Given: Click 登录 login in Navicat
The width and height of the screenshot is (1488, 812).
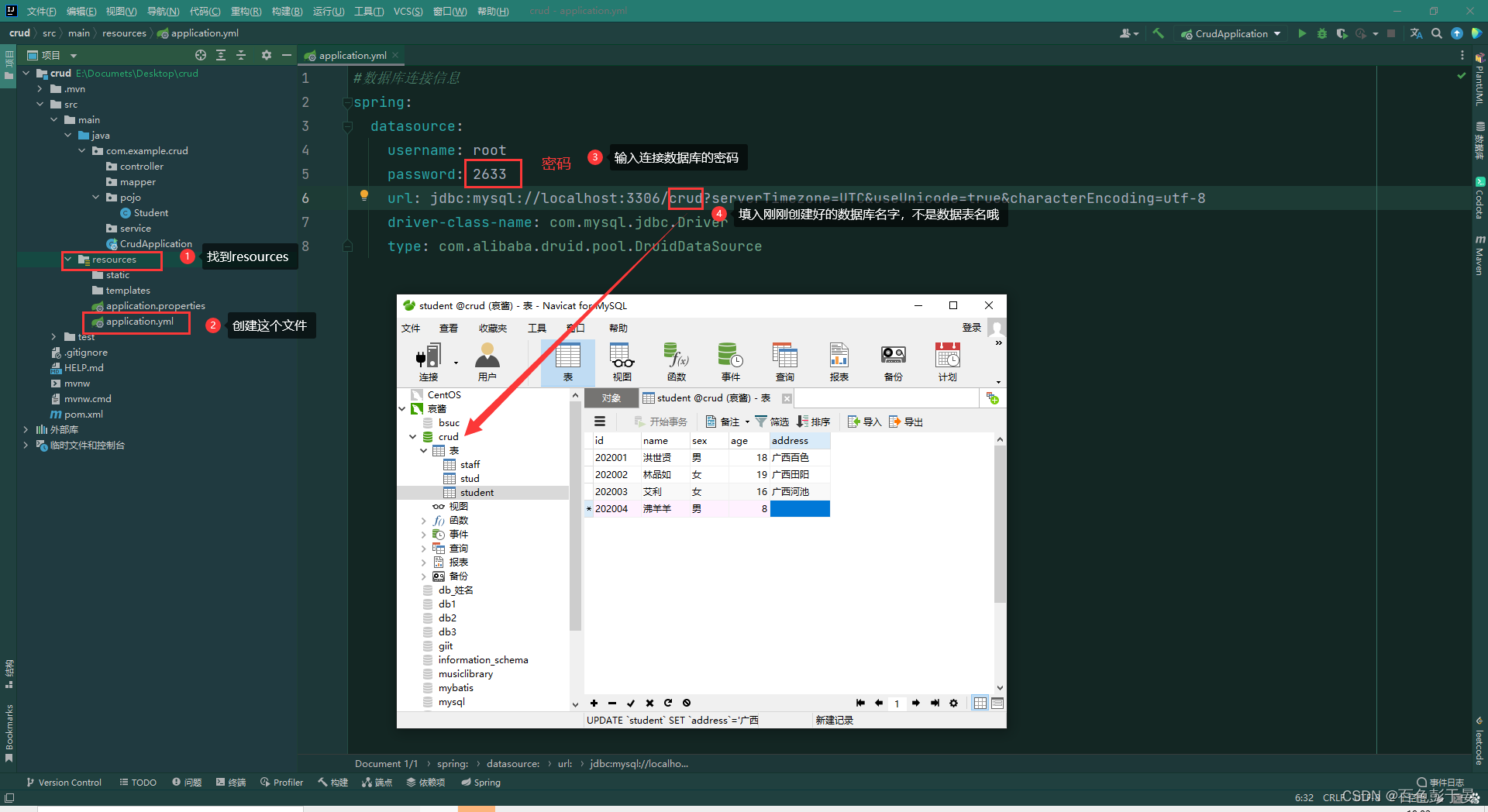Looking at the screenshot, I should pyautogui.click(x=971, y=328).
